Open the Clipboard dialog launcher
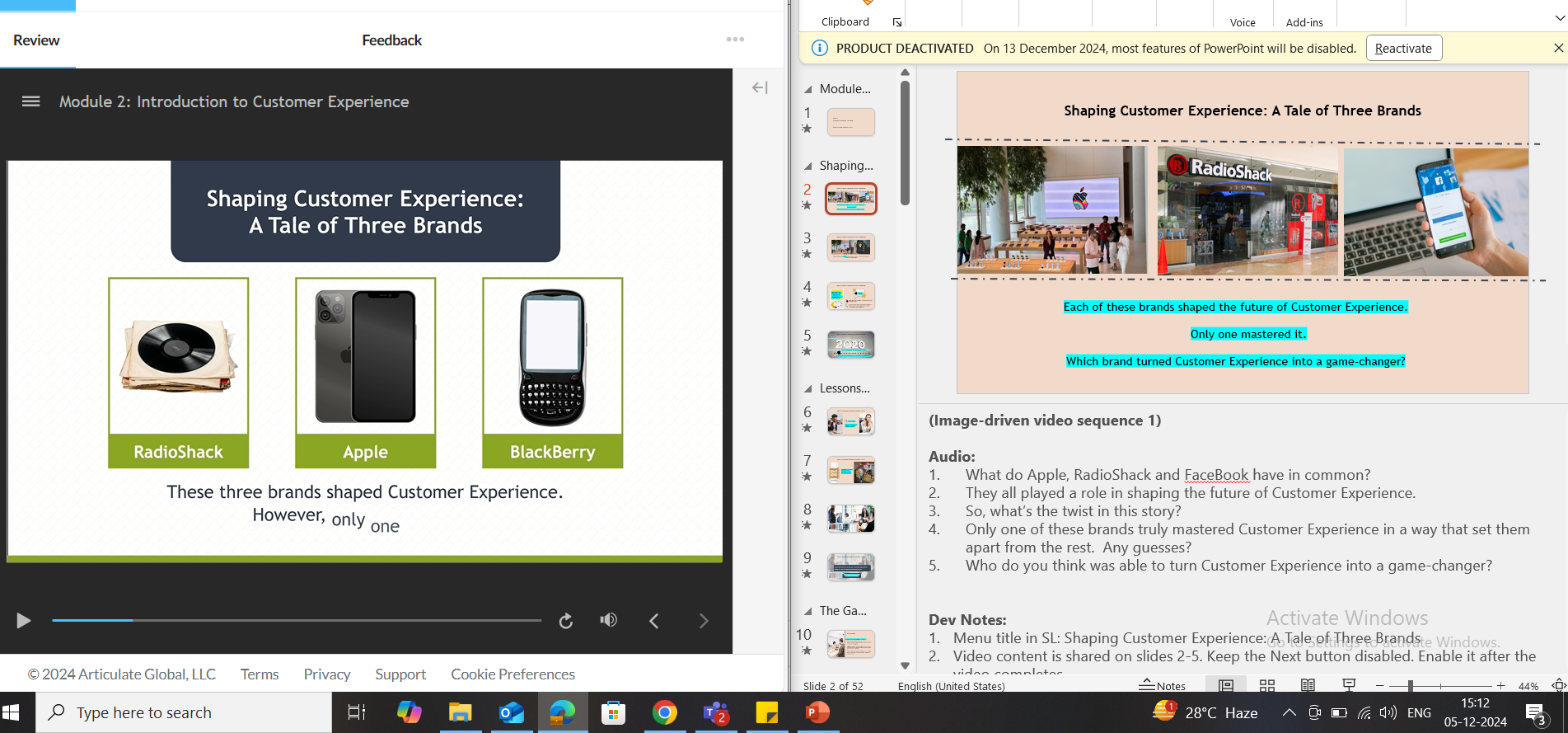This screenshot has width=1568, height=733. [897, 22]
